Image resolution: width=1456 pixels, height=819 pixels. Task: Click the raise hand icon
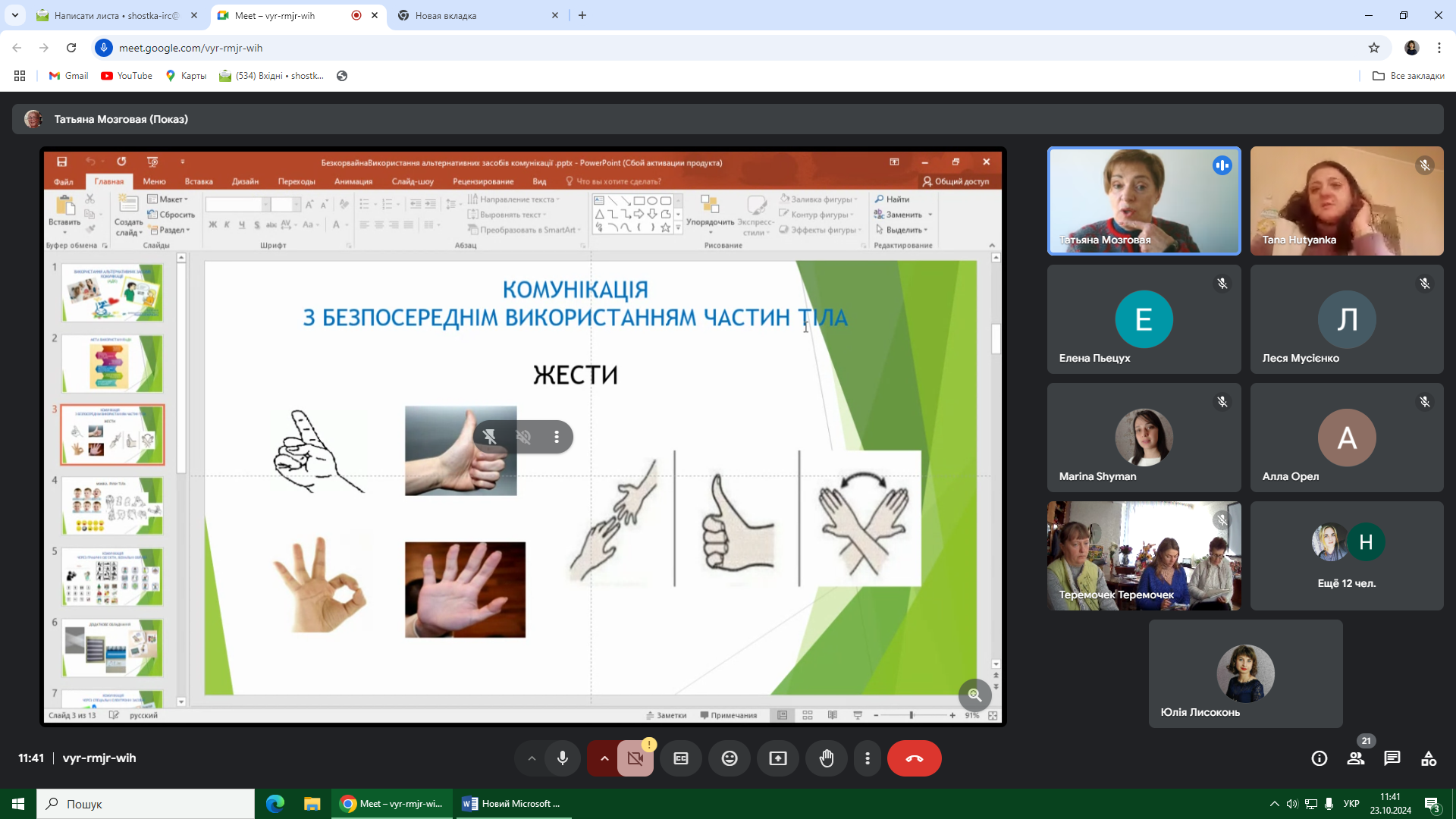pos(827,758)
